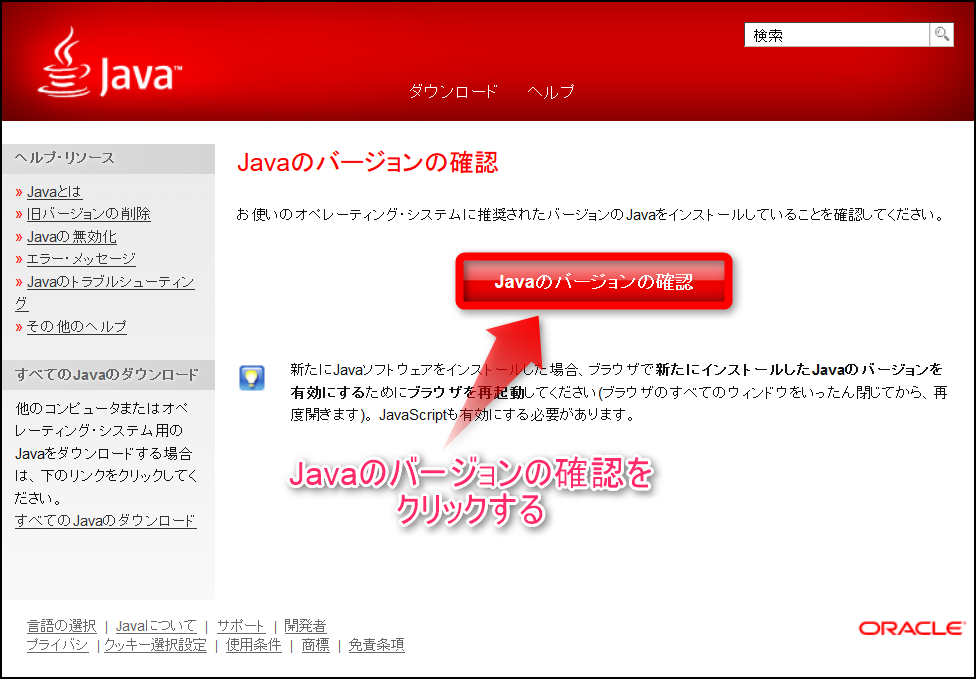Open the Javaのトラブルシューティング link
The image size is (976, 679).
tap(110, 282)
